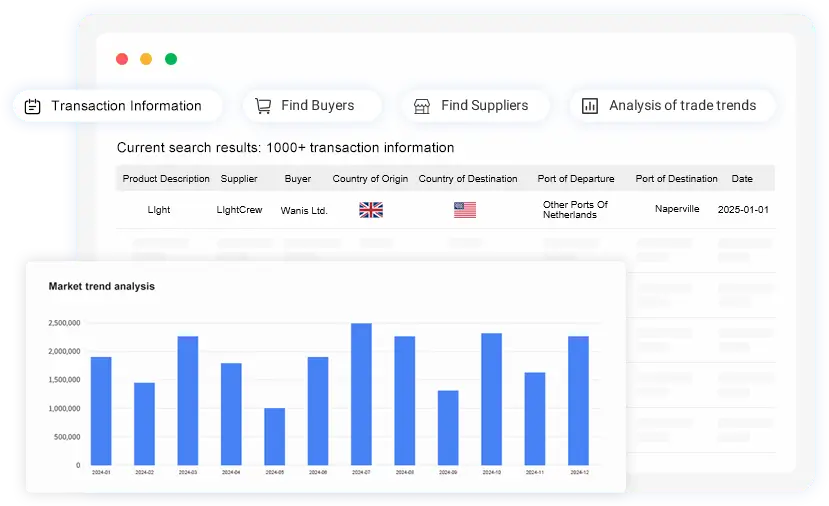The height and width of the screenshot is (506, 829).
Task: Switch to Transaction Information tab
Action: click(x=125, y=106)
